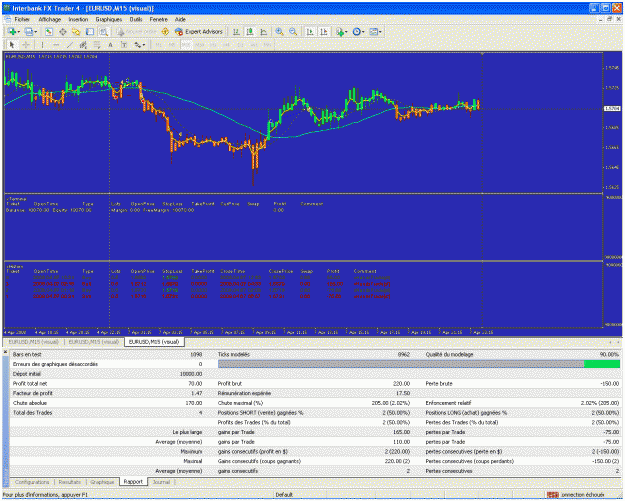
Task: Open the Fenetre menu
Action: click(159, 19)
